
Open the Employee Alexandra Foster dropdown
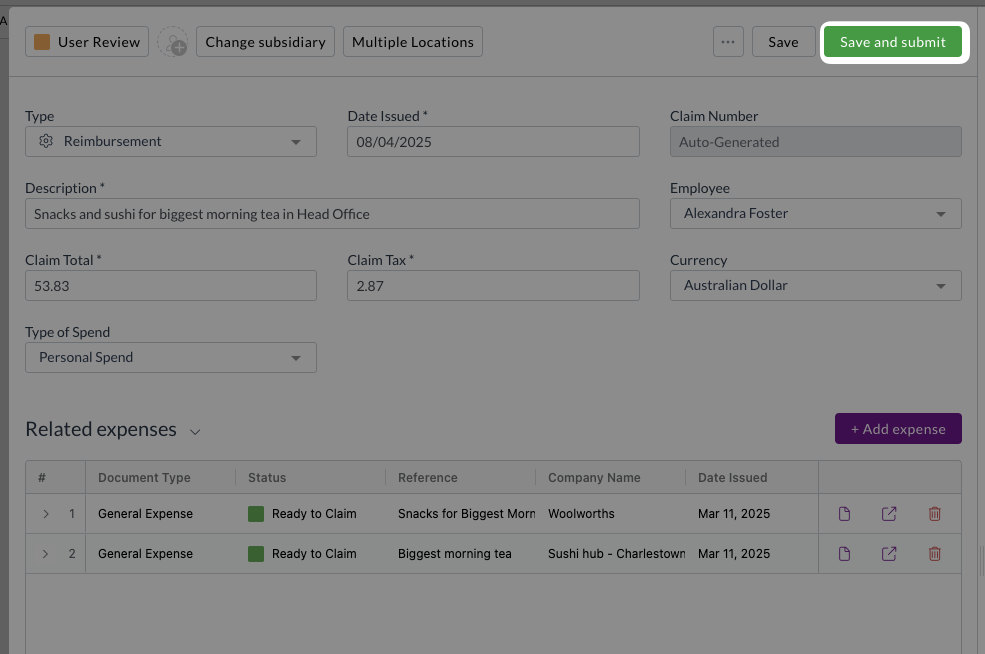point(815,214)
